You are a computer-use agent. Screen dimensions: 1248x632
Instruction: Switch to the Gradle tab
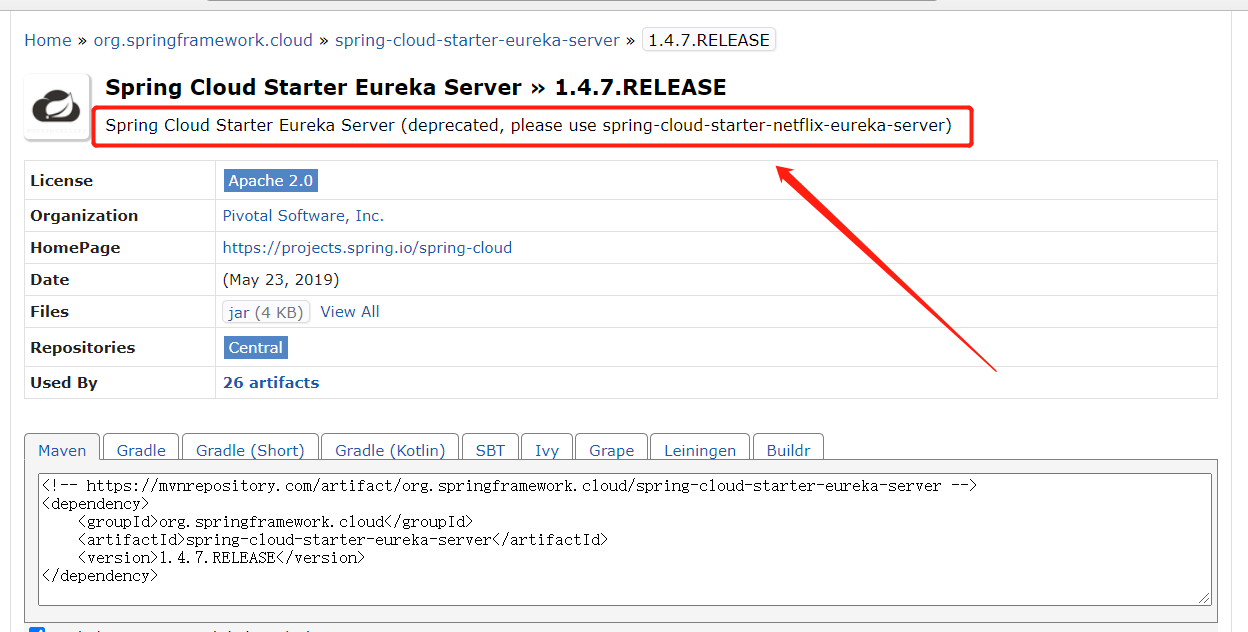(x=140, y=450)
